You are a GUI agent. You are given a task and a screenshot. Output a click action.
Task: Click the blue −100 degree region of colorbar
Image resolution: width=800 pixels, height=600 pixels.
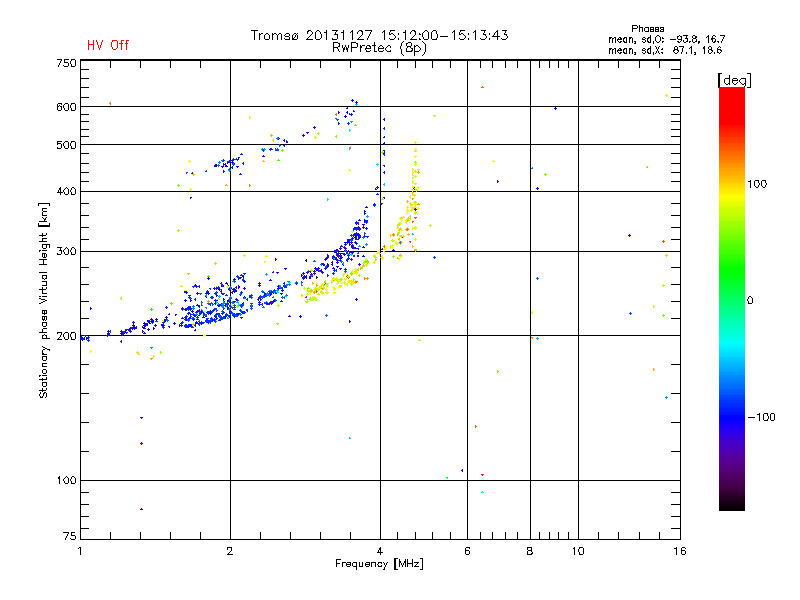732,417
